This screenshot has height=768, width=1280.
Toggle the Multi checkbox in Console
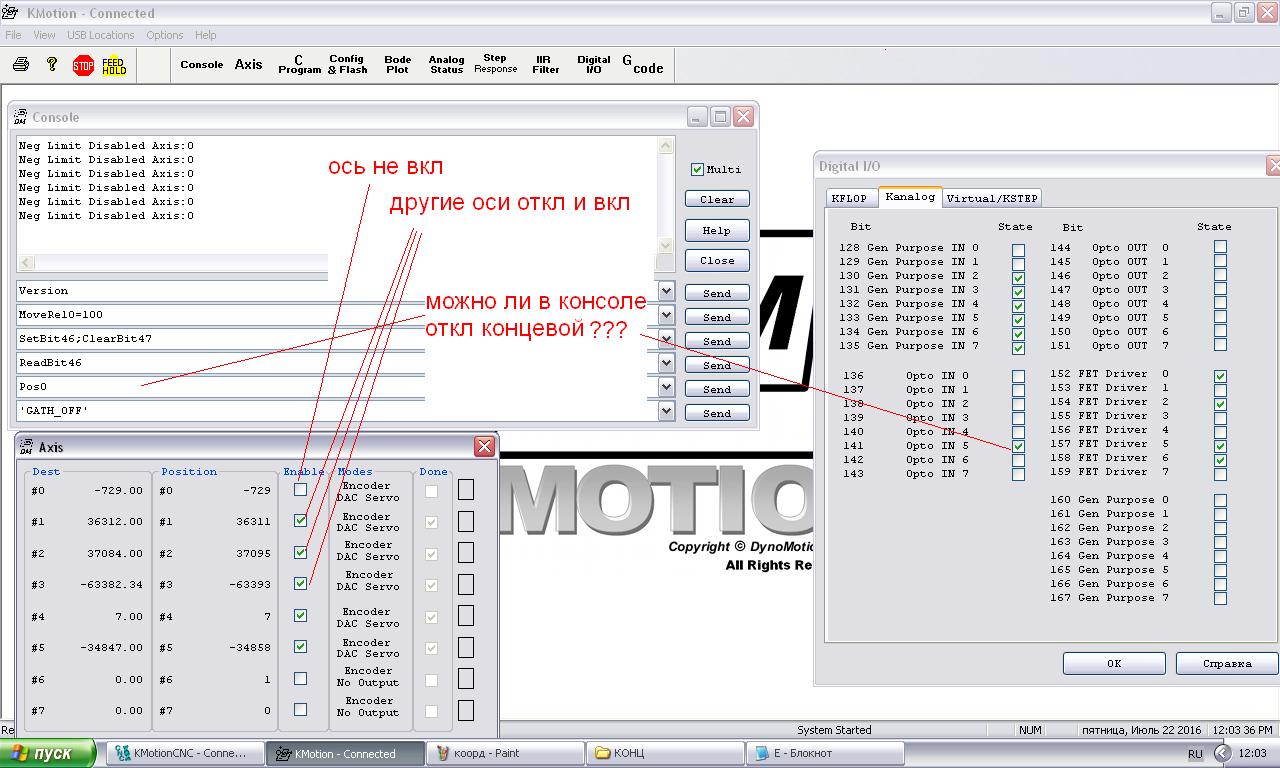[698, 170]
